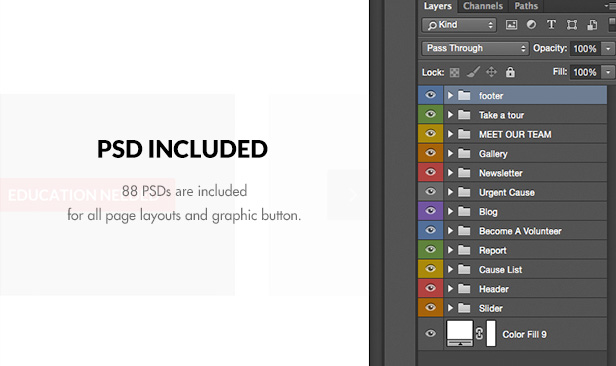Click link icon on Color Fill 9
The height and width of the screenshot is (366, 616).
(479, 333)
